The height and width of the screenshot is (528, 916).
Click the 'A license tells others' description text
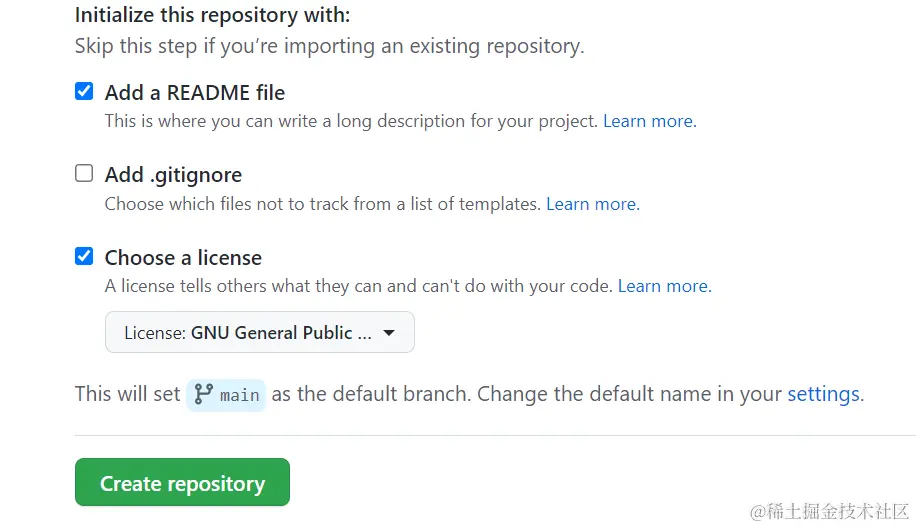pyautogui.click(x=359, y=286)
